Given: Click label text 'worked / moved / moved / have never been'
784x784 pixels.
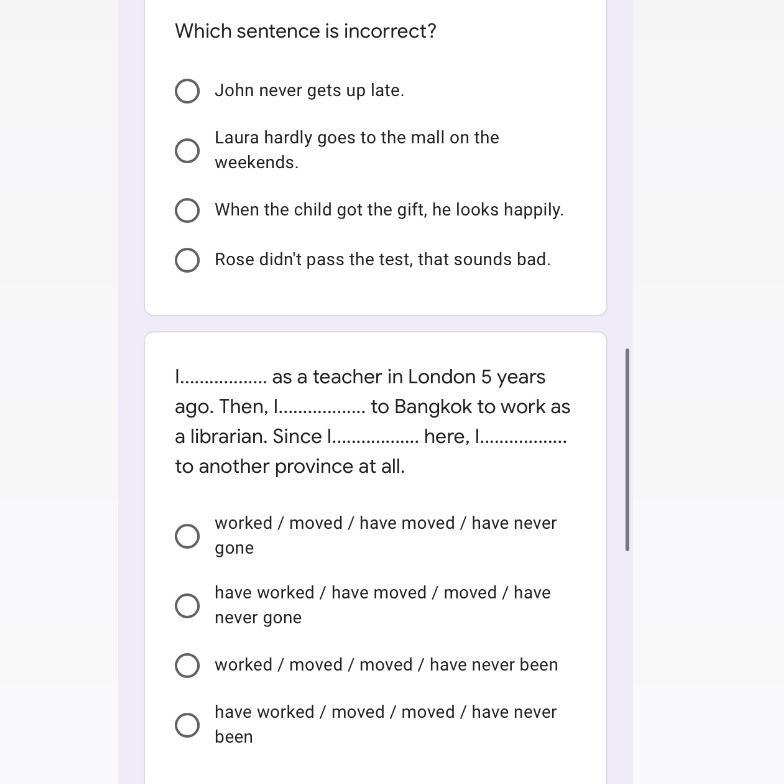Looking at the screenshot, I should (x=386, y=665).
